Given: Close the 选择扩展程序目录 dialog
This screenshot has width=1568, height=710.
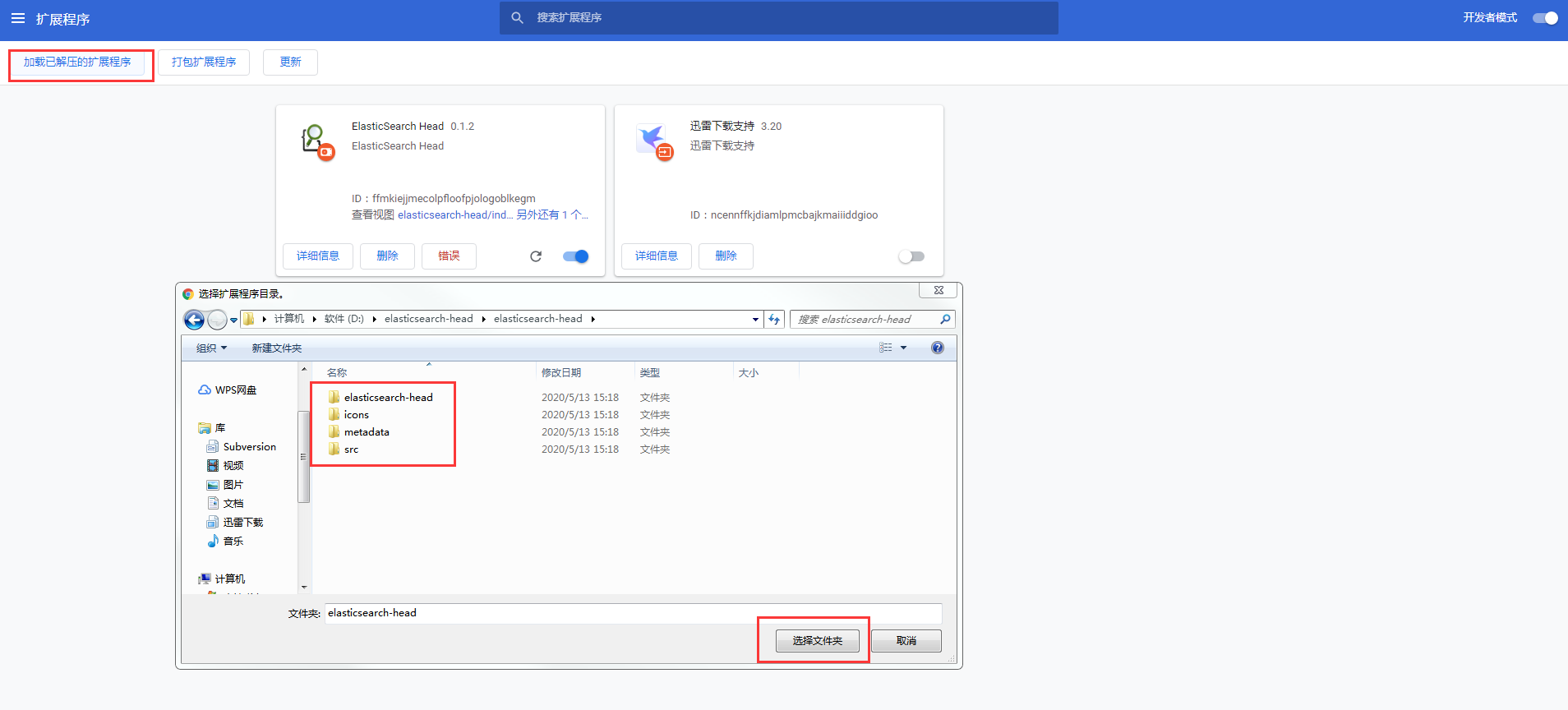Looking at the screenshot, I should click(938, 290).
